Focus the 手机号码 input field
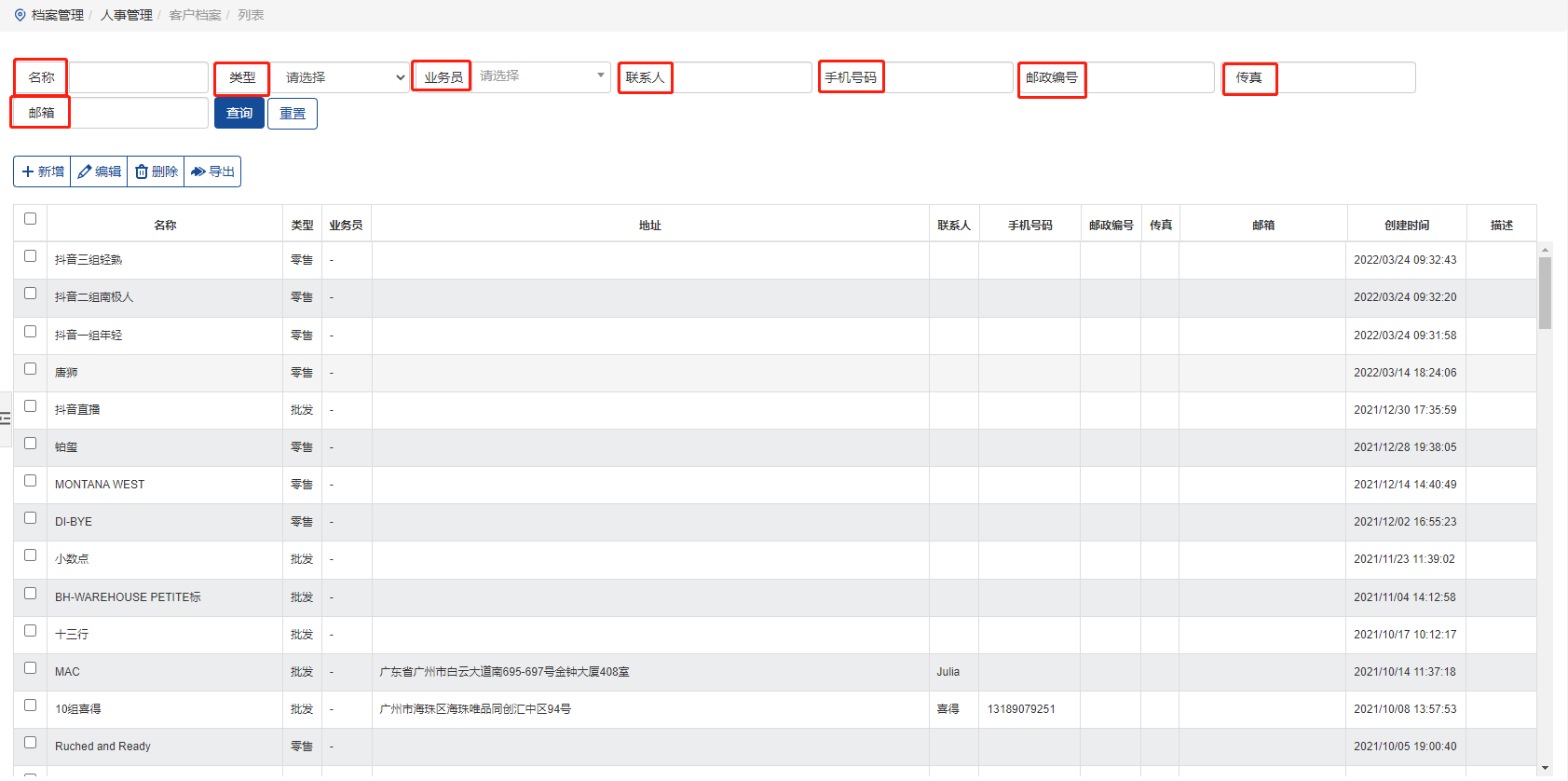This screenshot has width=1568, height=781. click(x=948, y=77)
